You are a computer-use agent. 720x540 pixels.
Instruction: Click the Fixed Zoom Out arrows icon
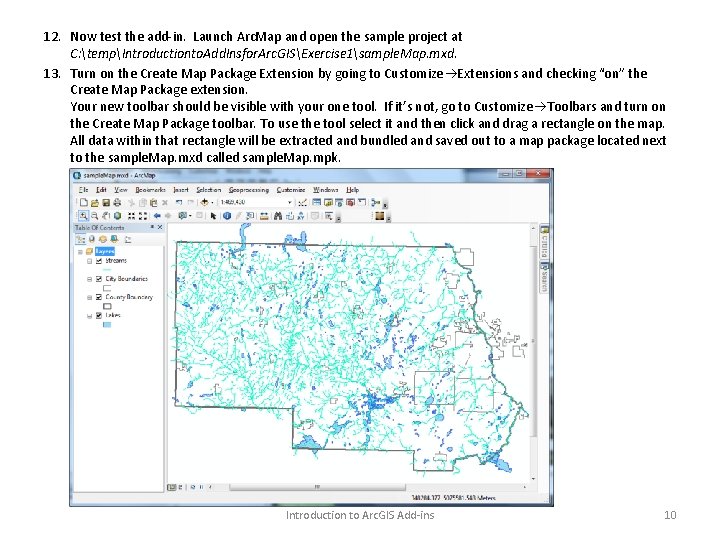143,216
